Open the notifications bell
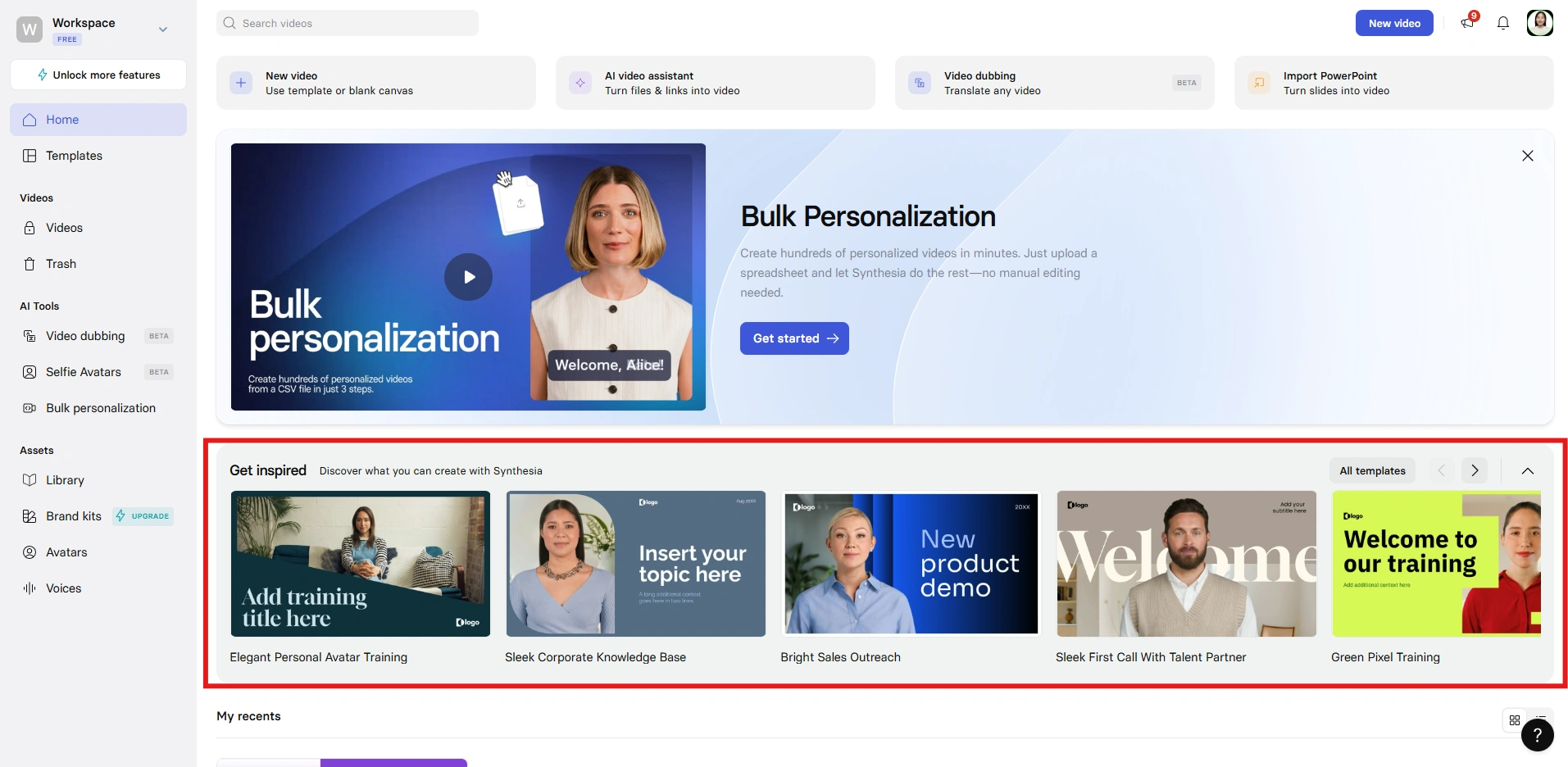This screenshot has width=1568, height=767. [1503, 23]
